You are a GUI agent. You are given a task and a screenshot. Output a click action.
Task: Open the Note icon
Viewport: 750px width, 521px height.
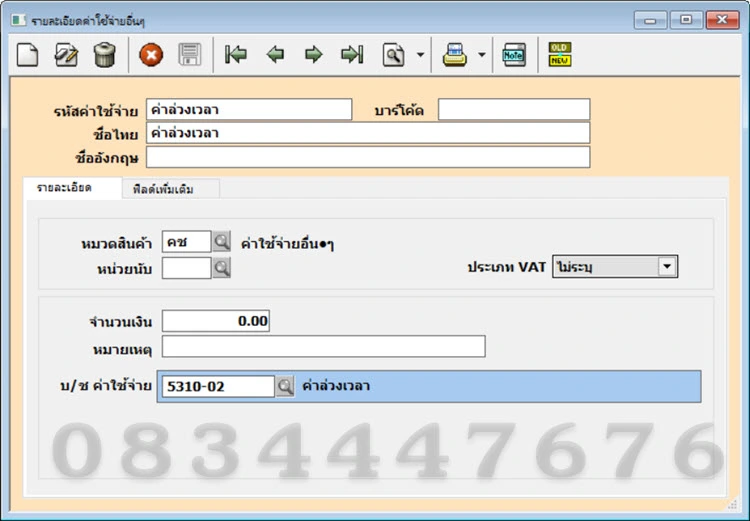click(x=514, y=55)
